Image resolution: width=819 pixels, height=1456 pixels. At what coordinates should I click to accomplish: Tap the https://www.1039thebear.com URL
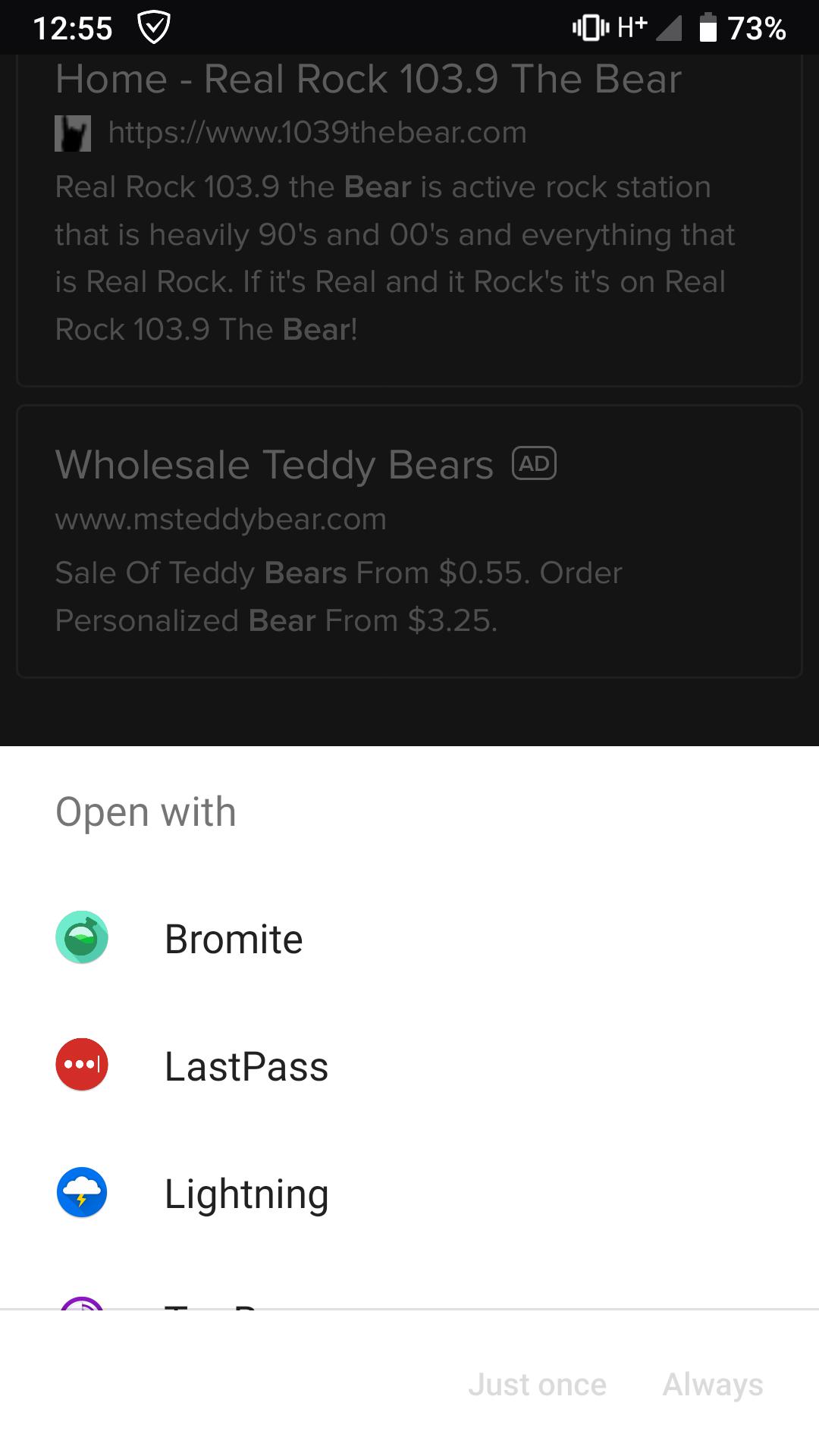317,133
